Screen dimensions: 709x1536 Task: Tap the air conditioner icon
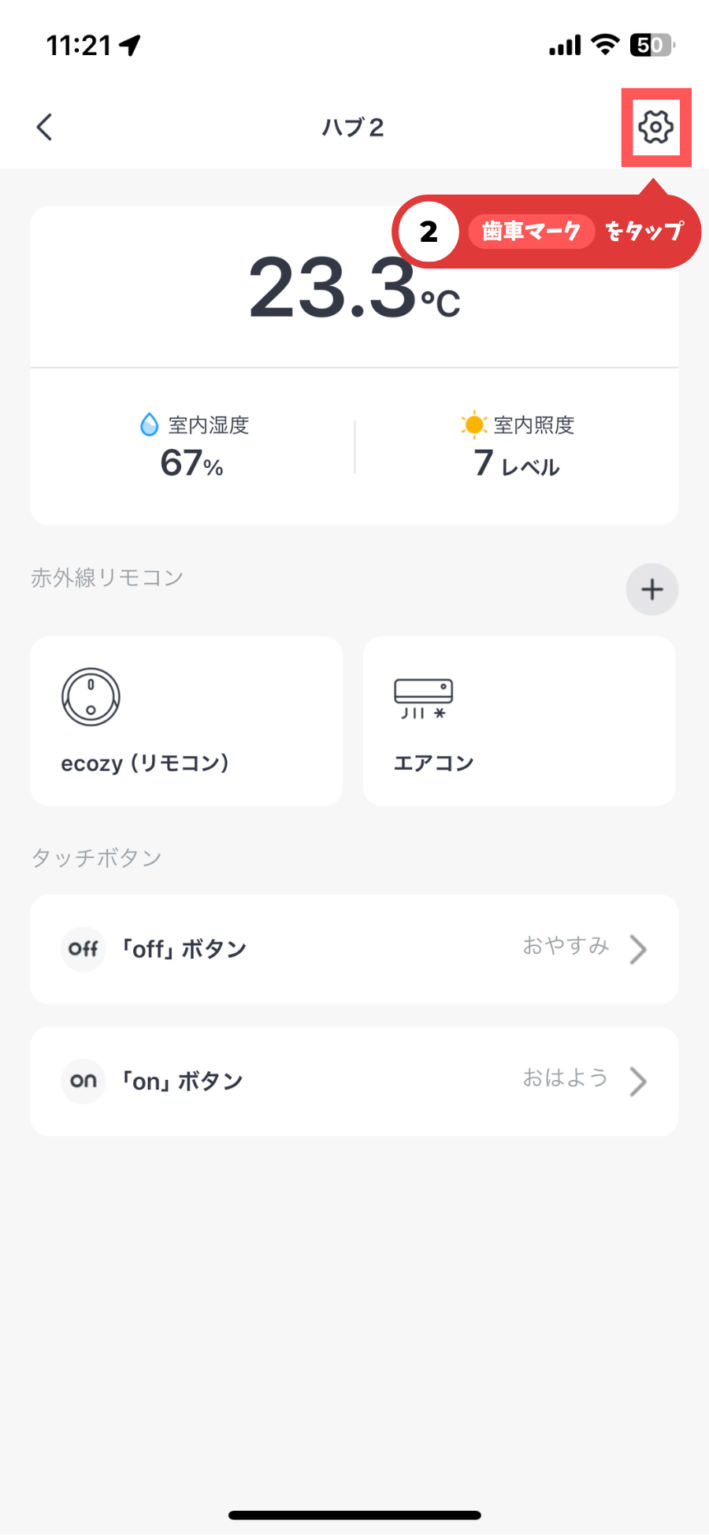click(423, 699)
